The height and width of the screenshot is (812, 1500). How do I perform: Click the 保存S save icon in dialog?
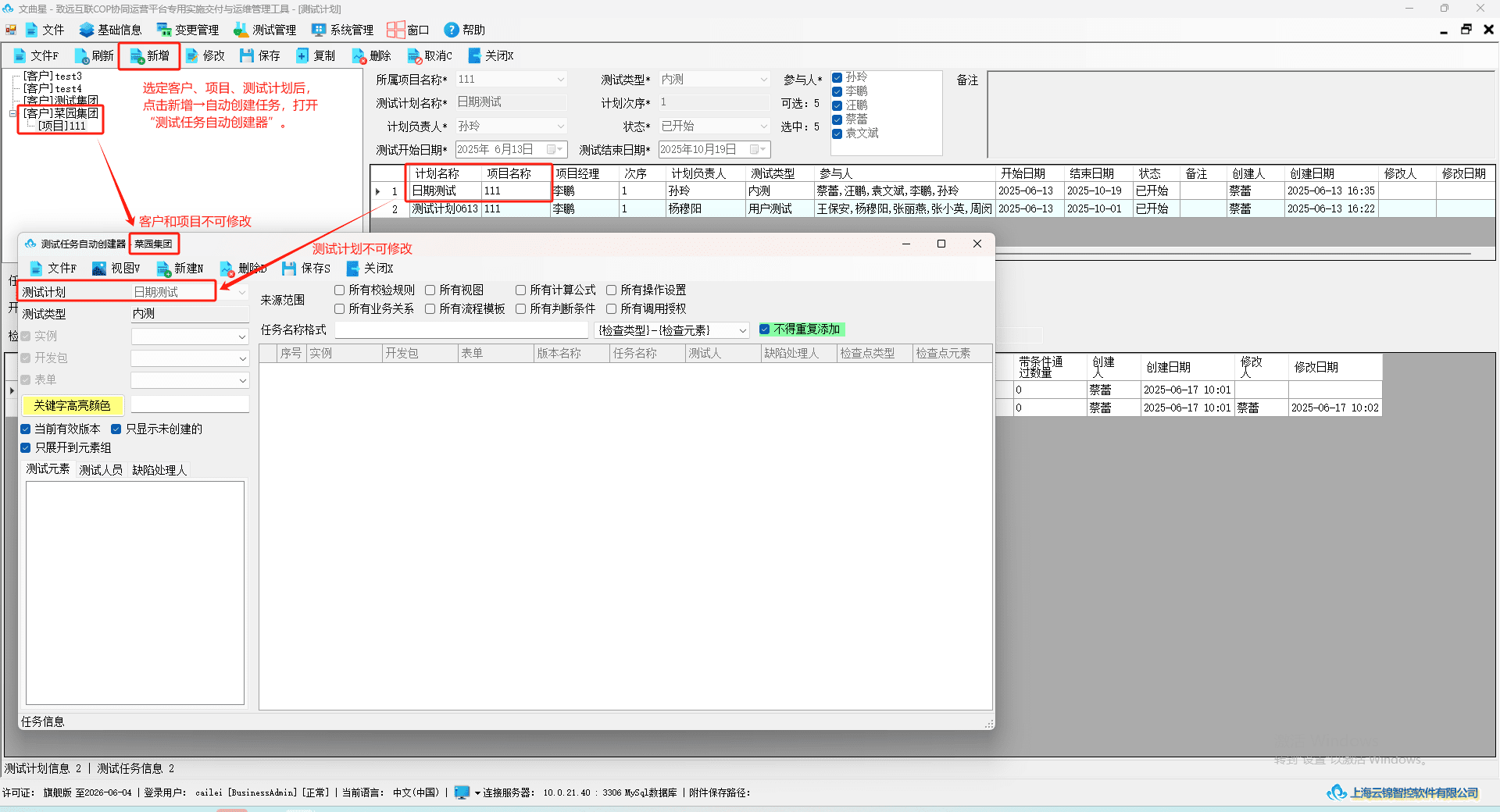tap(289, 269)
